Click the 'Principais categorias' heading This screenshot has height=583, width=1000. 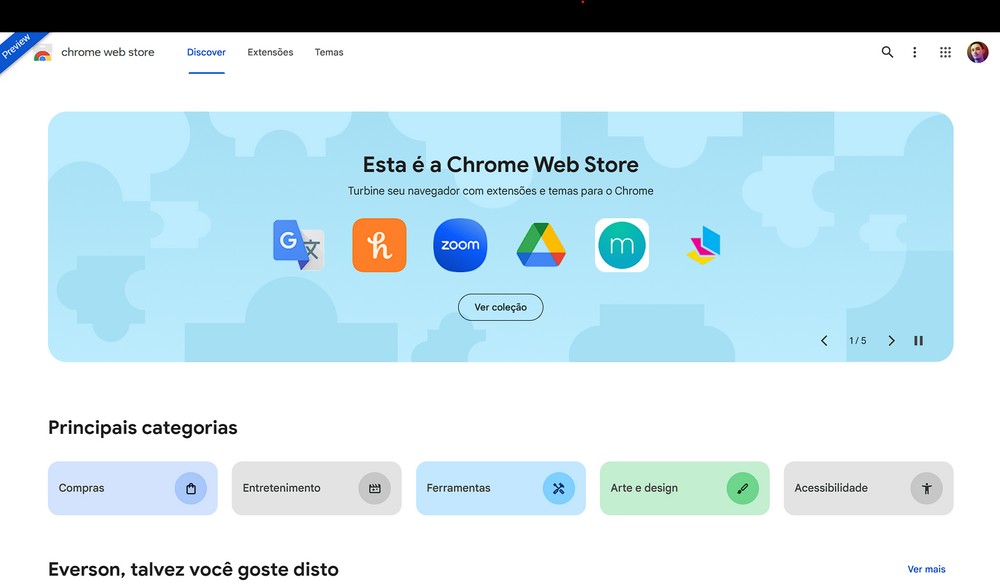(x=143, y=427)
